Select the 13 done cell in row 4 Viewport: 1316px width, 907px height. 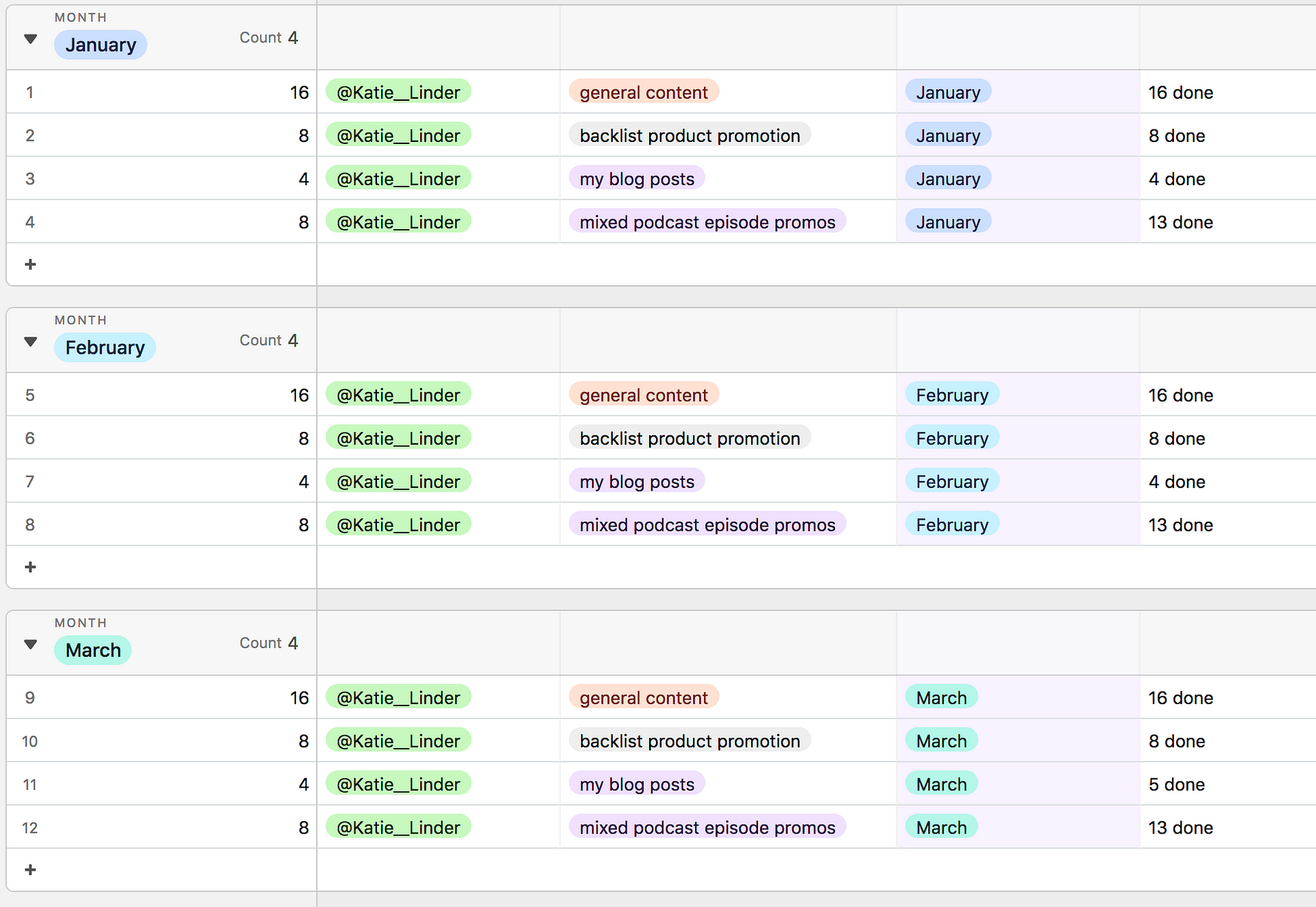tap(1181, 222)
